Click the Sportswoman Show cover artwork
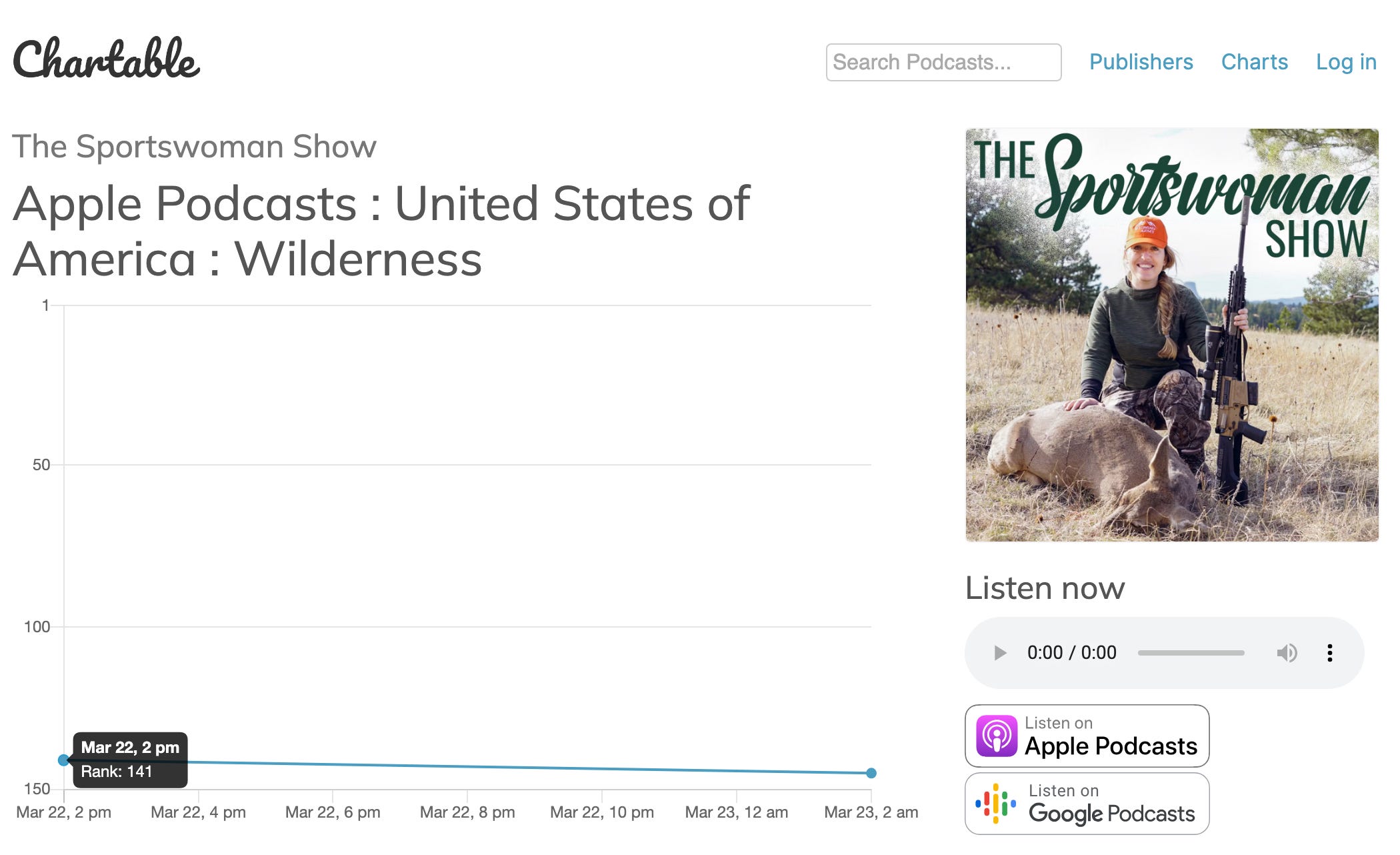1400x855 pixels. click(x=1171, y=335)
